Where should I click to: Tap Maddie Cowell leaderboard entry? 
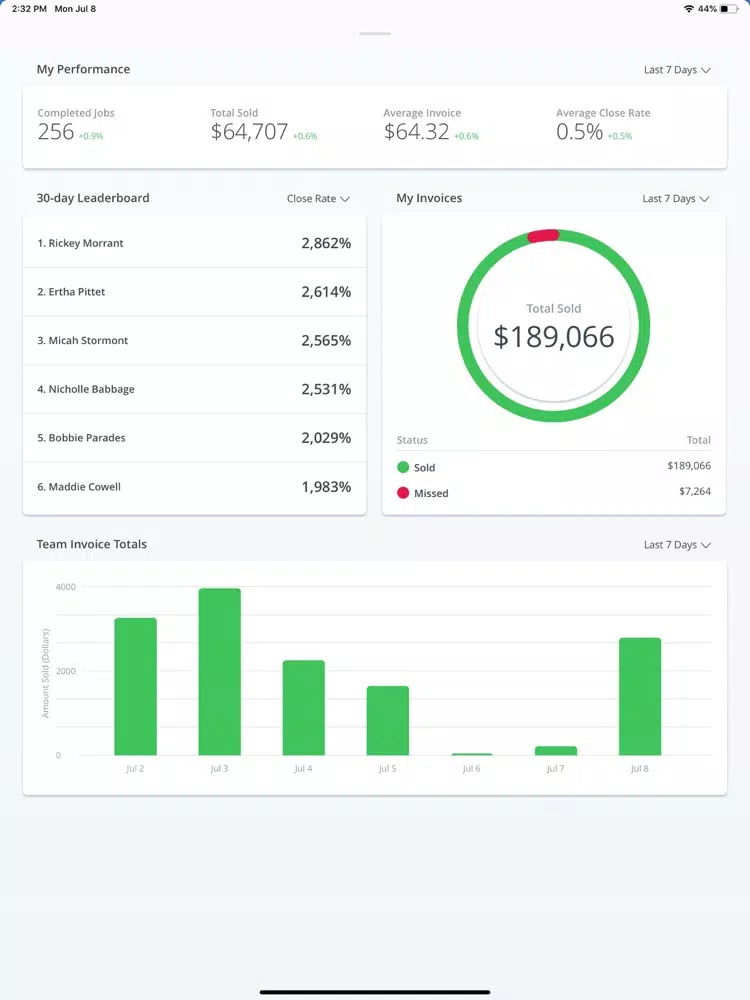click(x=195, y=487)
